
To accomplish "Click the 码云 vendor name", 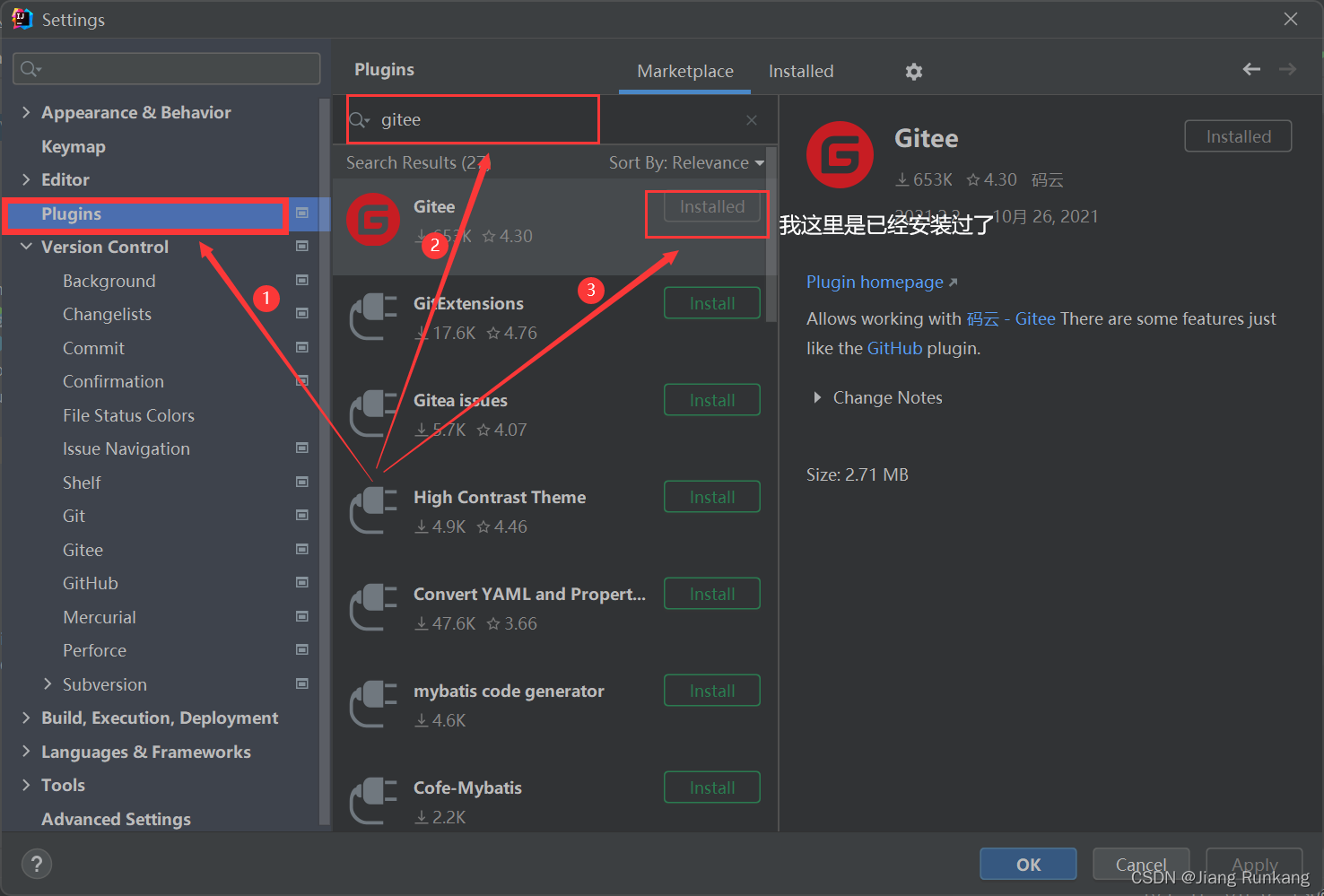I will tap(1047, 180).
